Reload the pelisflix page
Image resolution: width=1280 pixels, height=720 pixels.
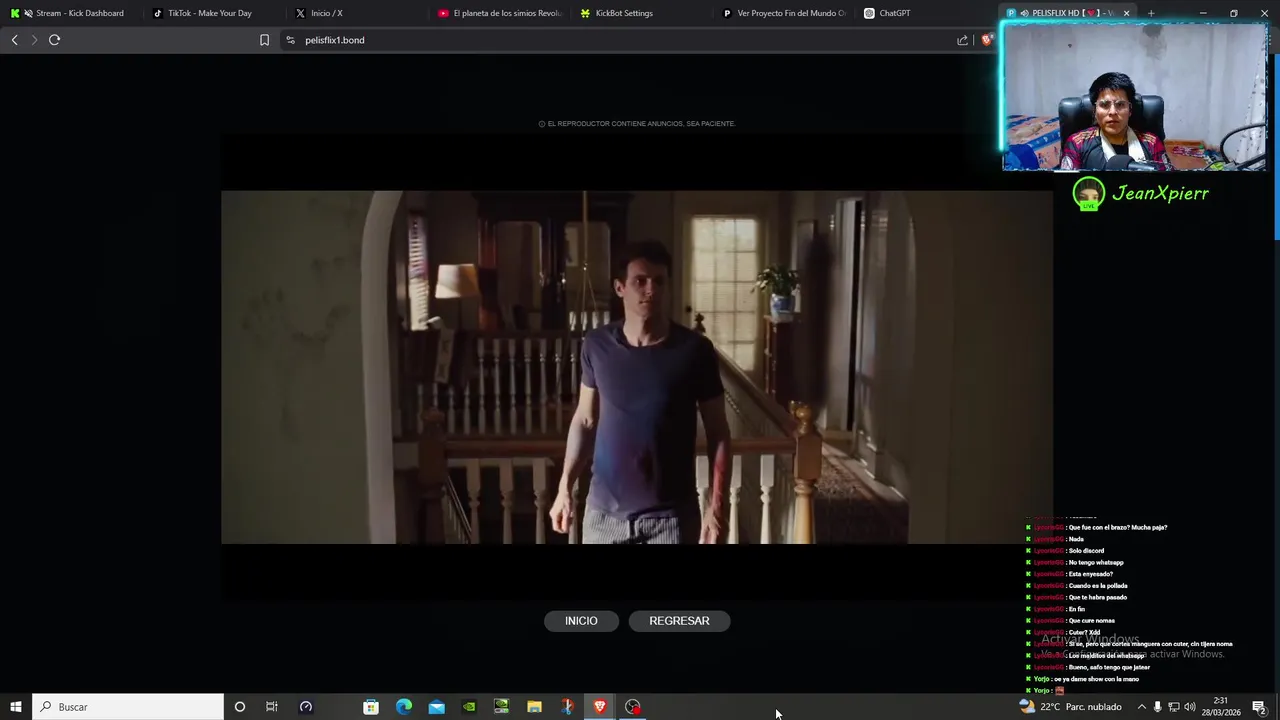pyautogui.click(x=54, y=40)
